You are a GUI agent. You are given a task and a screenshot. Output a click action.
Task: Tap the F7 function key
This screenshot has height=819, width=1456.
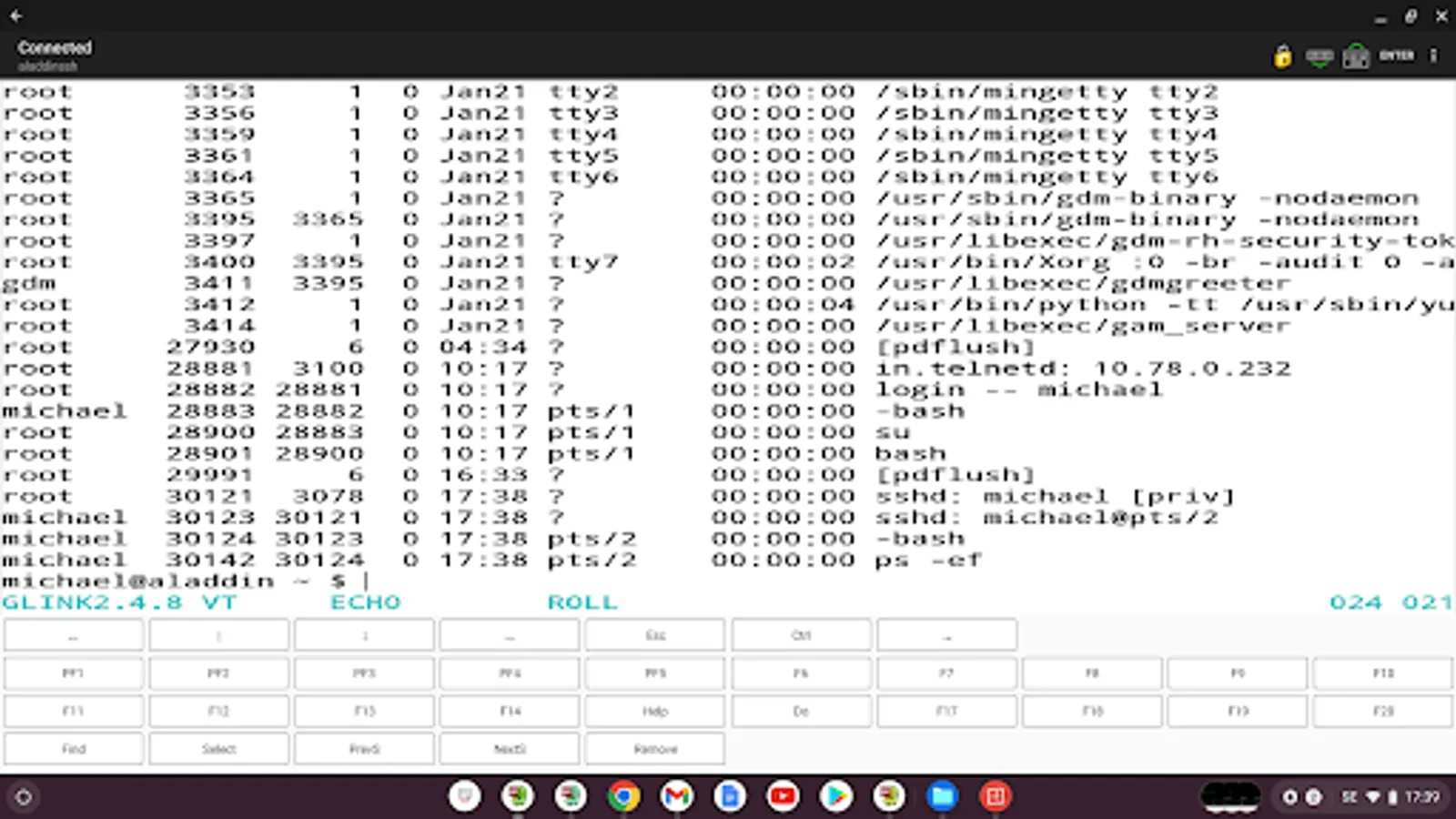coord(946,673)
